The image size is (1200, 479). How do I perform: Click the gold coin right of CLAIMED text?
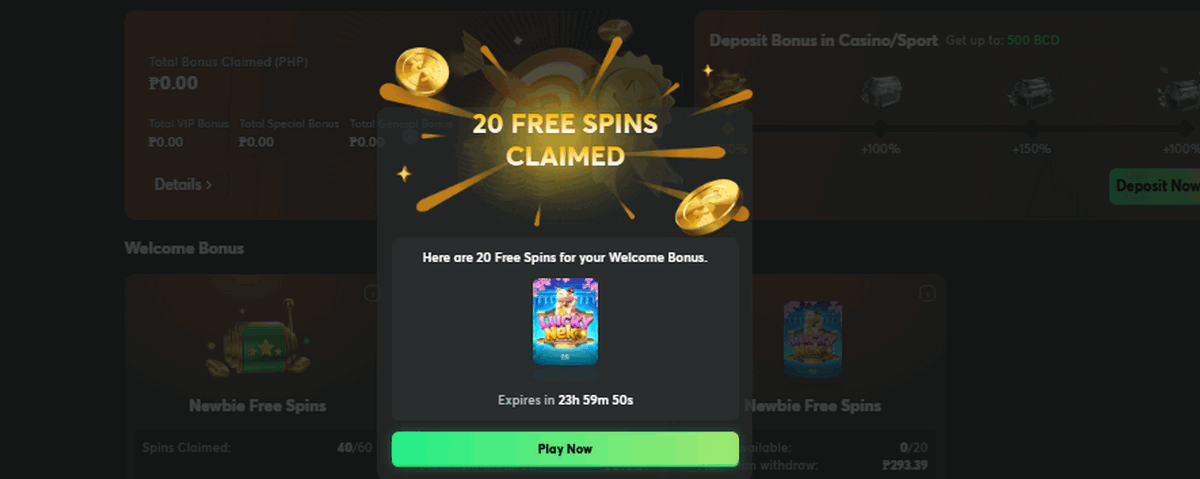point(709,206)
